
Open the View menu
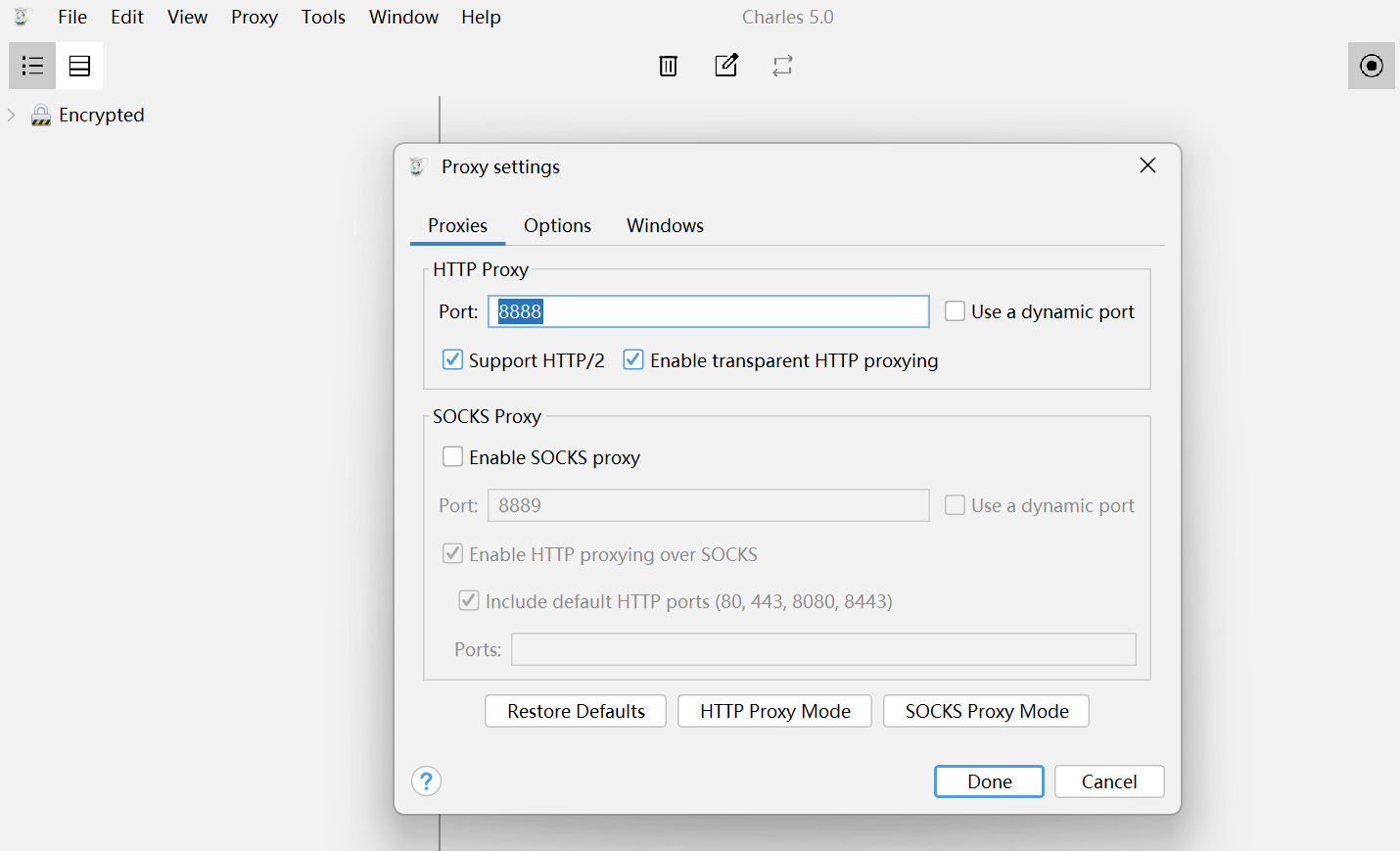[x=187, y=17]
